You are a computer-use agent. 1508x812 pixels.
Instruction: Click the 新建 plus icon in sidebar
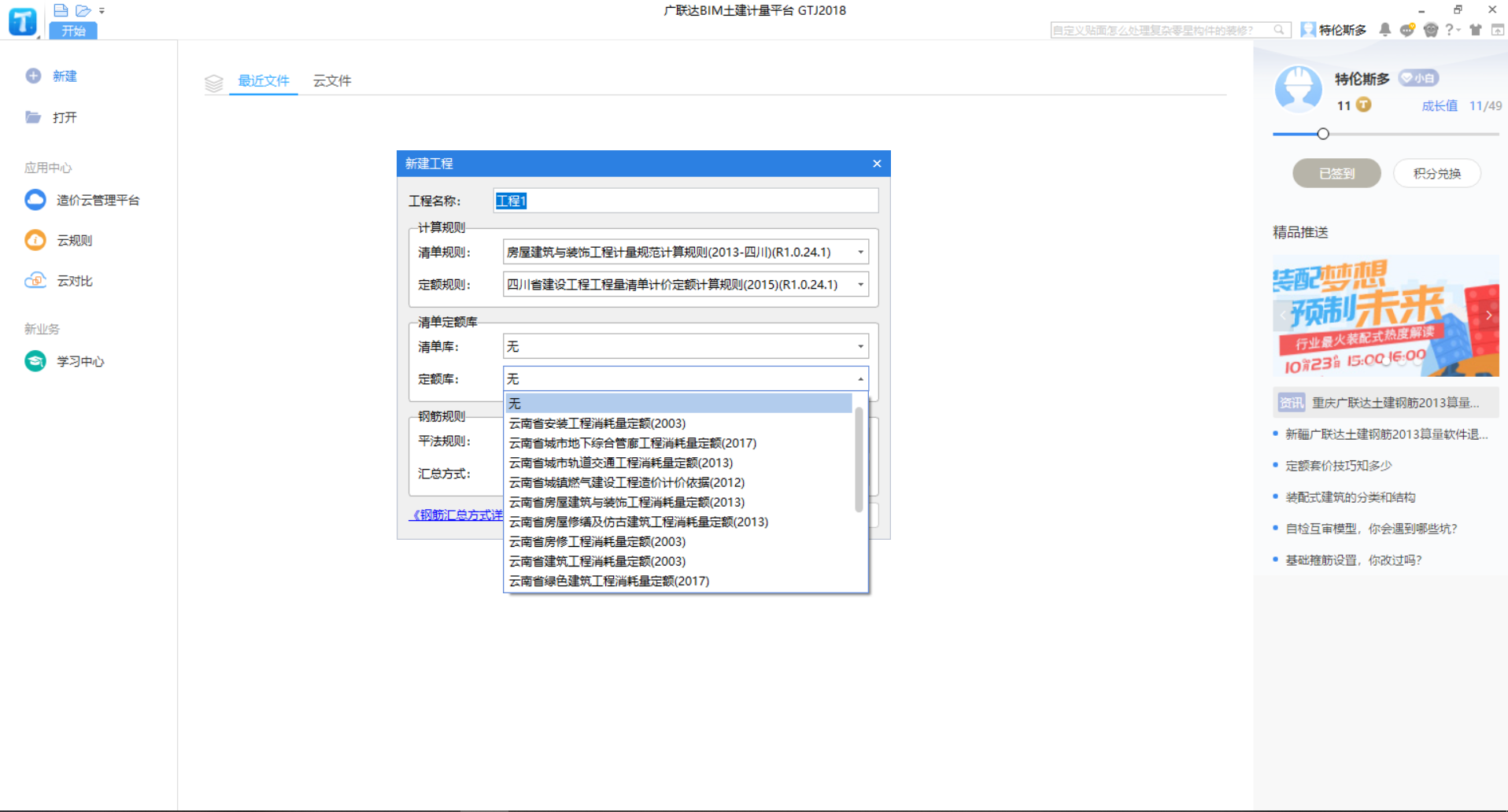[33, 76]
